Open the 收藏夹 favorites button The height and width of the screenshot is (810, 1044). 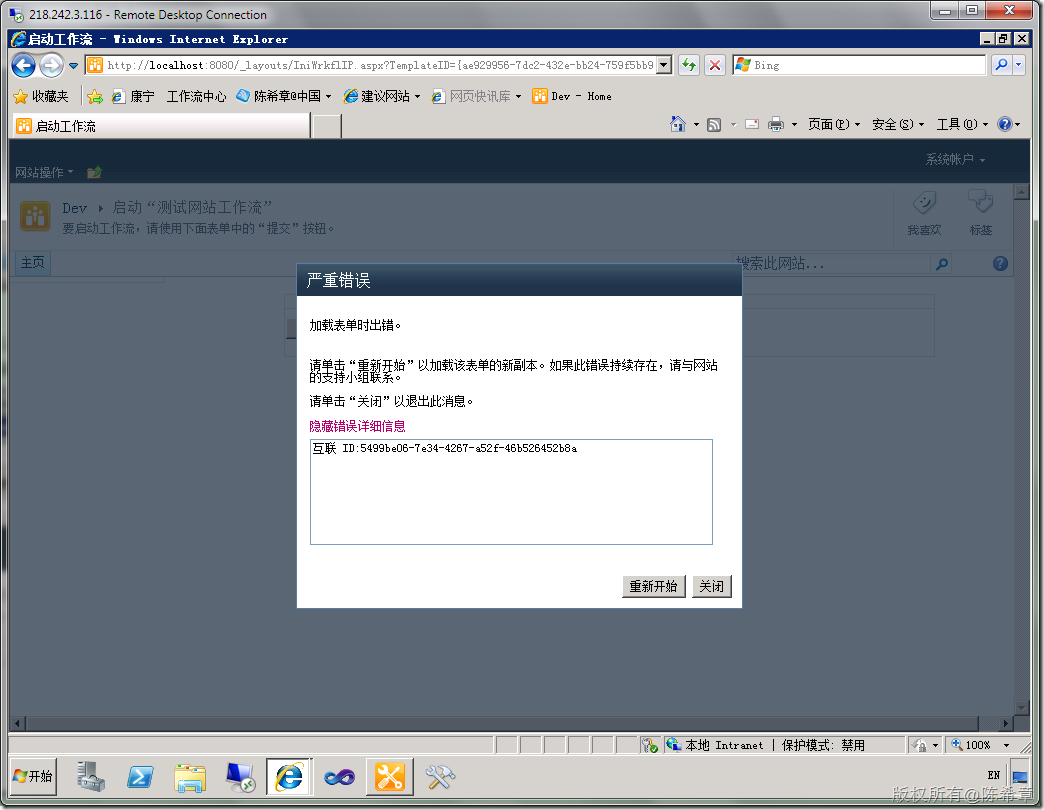[41, 97]
